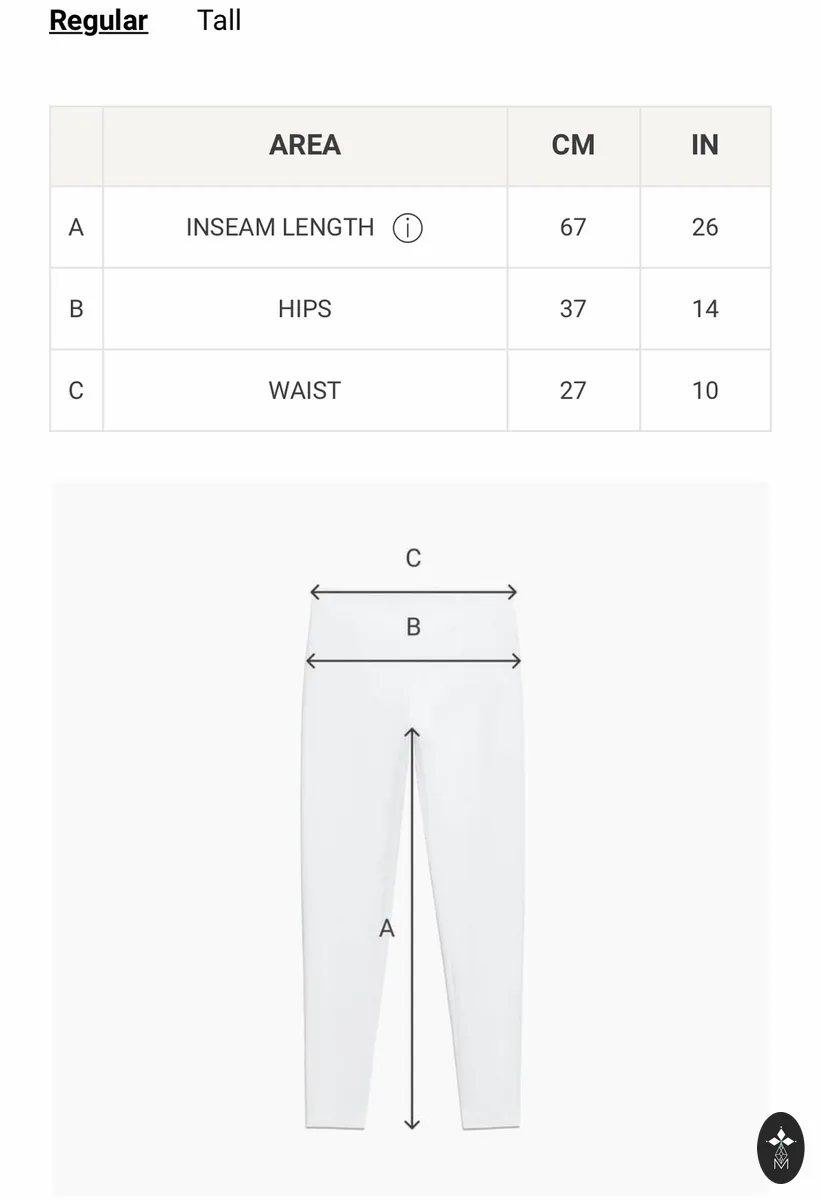Click the AREA column header
The width and height of the screenshot is (821, 1200).
[x=305, y=145]
